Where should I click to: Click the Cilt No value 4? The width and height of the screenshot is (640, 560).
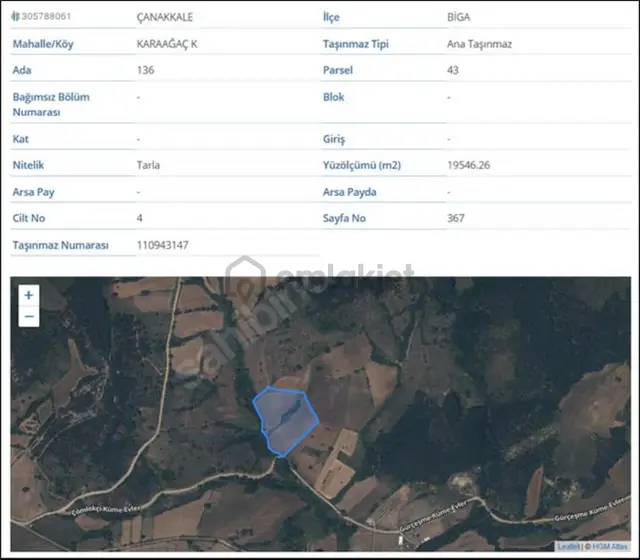coord(140,218)
